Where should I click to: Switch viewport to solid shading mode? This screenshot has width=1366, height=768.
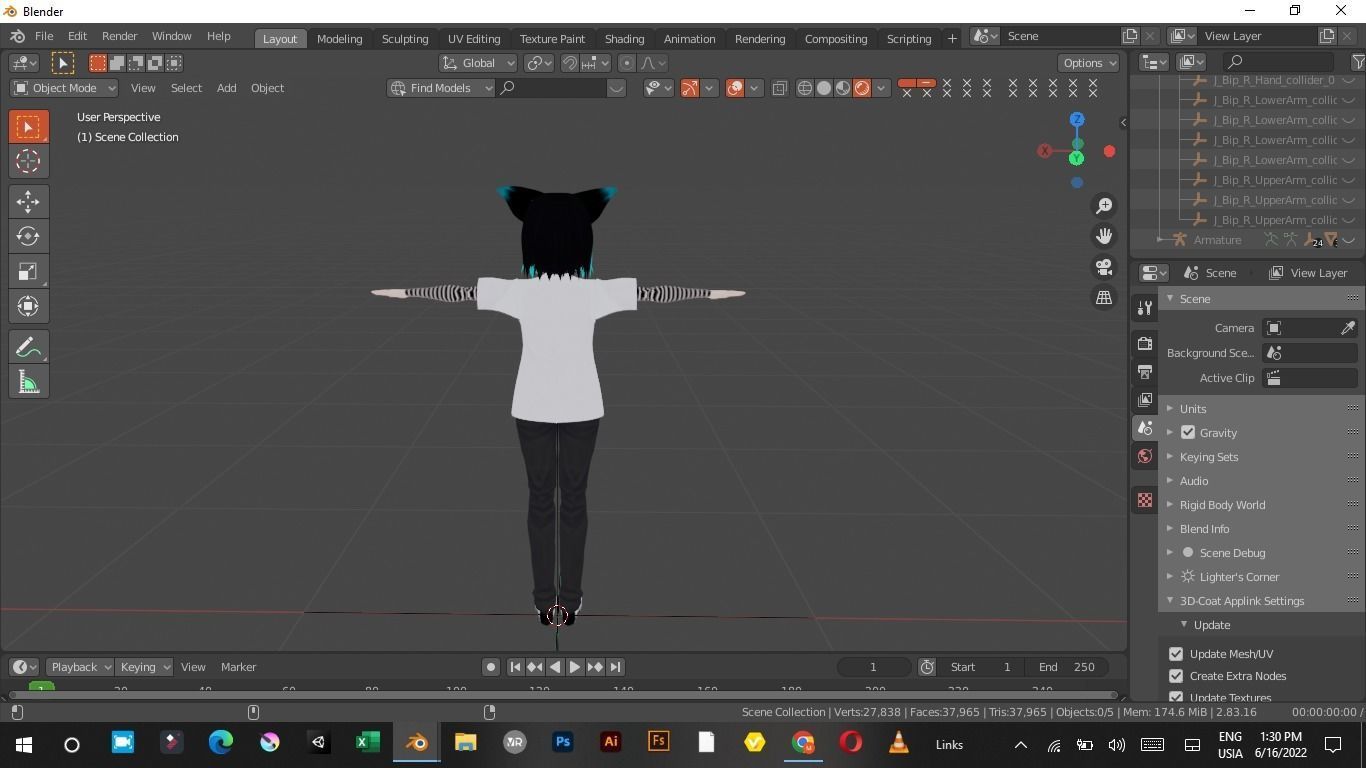pyautogui.click(x=824, y=88)
